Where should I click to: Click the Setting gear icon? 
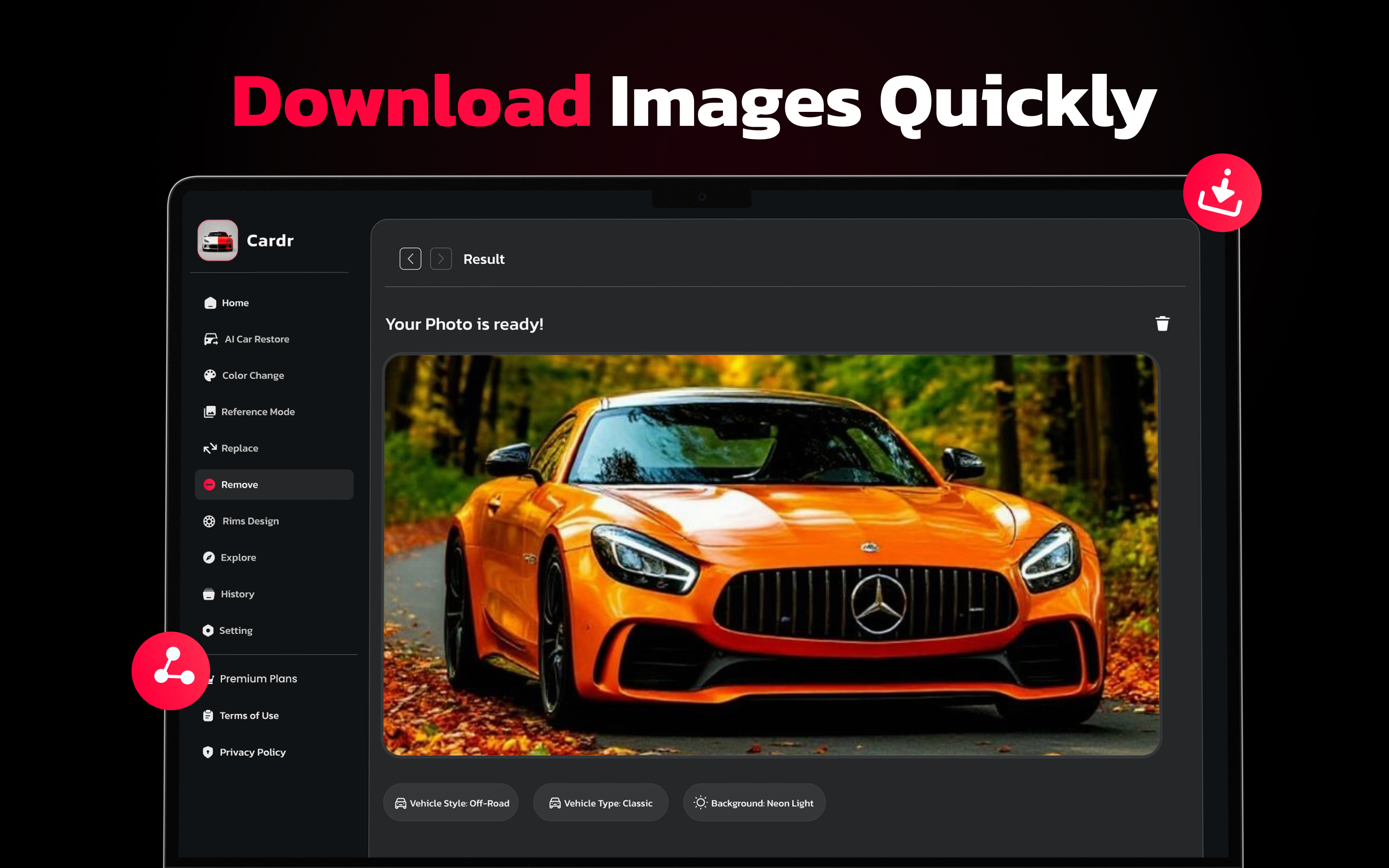pos(208,630)
